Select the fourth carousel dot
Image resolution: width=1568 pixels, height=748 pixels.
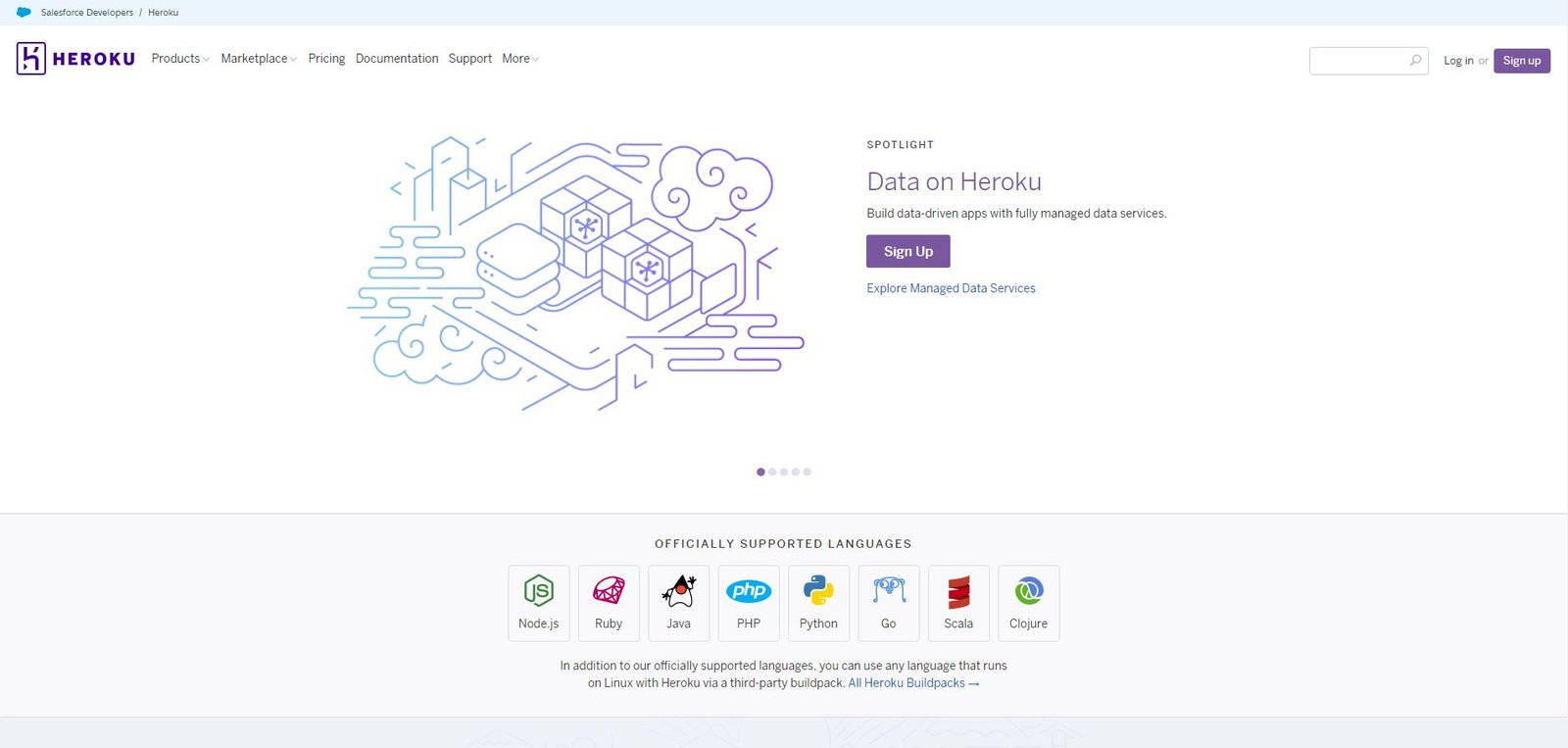coord(796,473)
